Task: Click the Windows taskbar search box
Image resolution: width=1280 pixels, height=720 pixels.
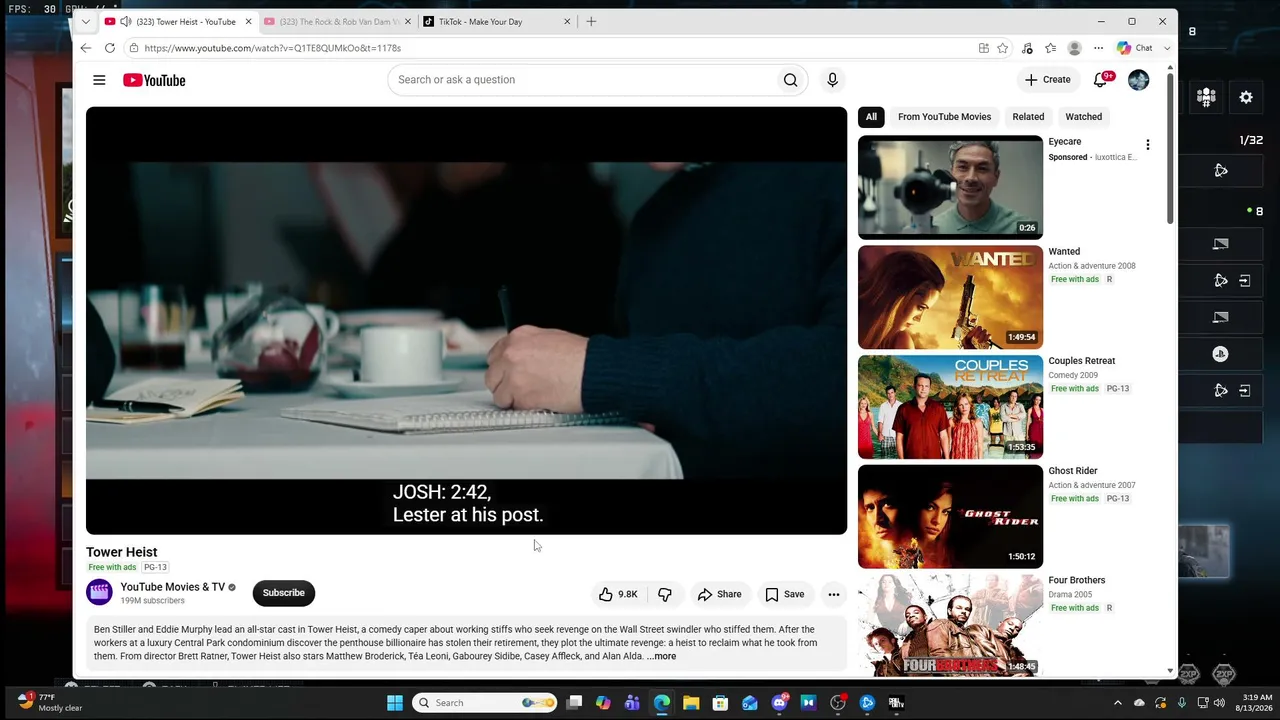Action: 486,703
